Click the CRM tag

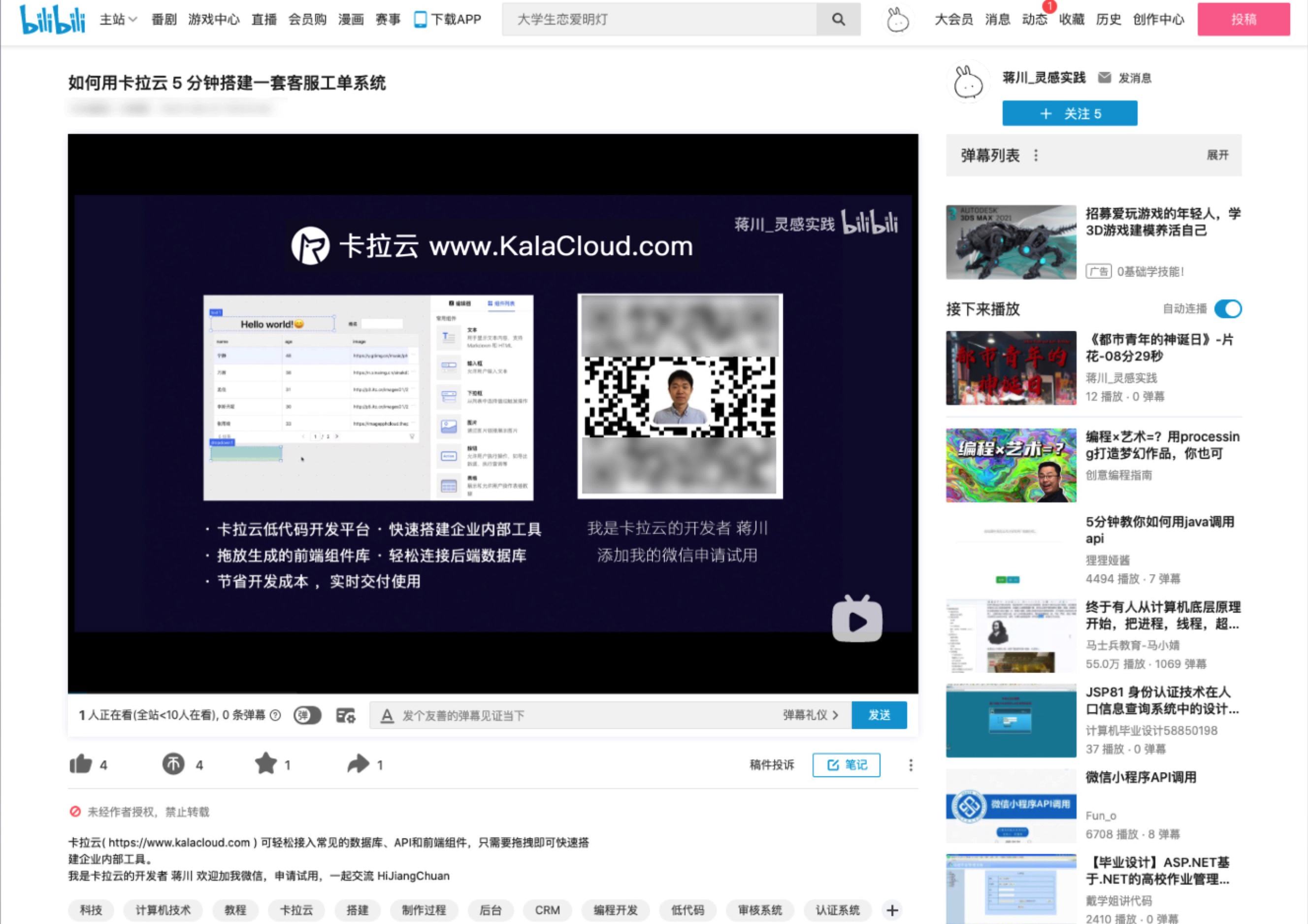[x=548, y=910]
